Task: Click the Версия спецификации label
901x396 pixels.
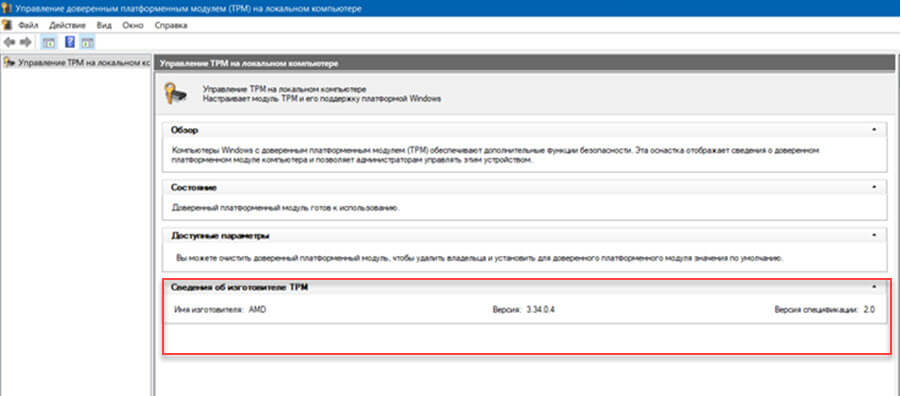Action: click(x=816, y=309)
